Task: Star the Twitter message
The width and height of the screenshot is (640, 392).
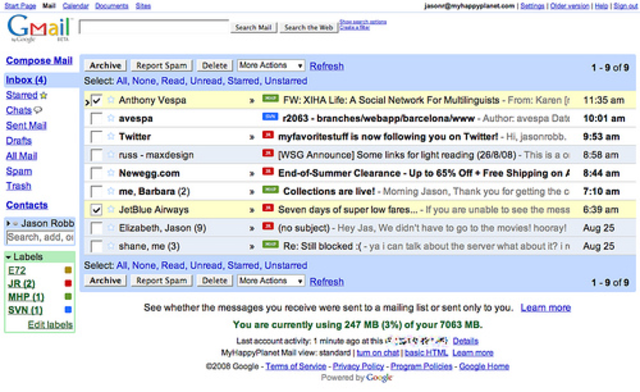Action: point(111,136)
